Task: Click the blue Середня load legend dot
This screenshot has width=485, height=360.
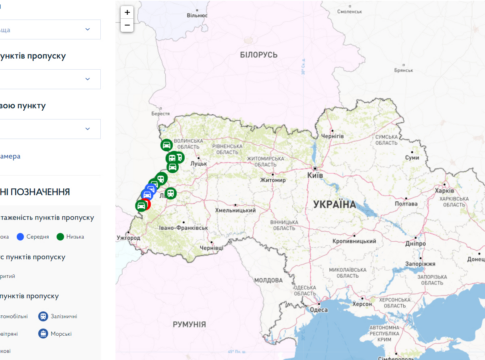Action: pyautogui.click(x=20, y=237)
